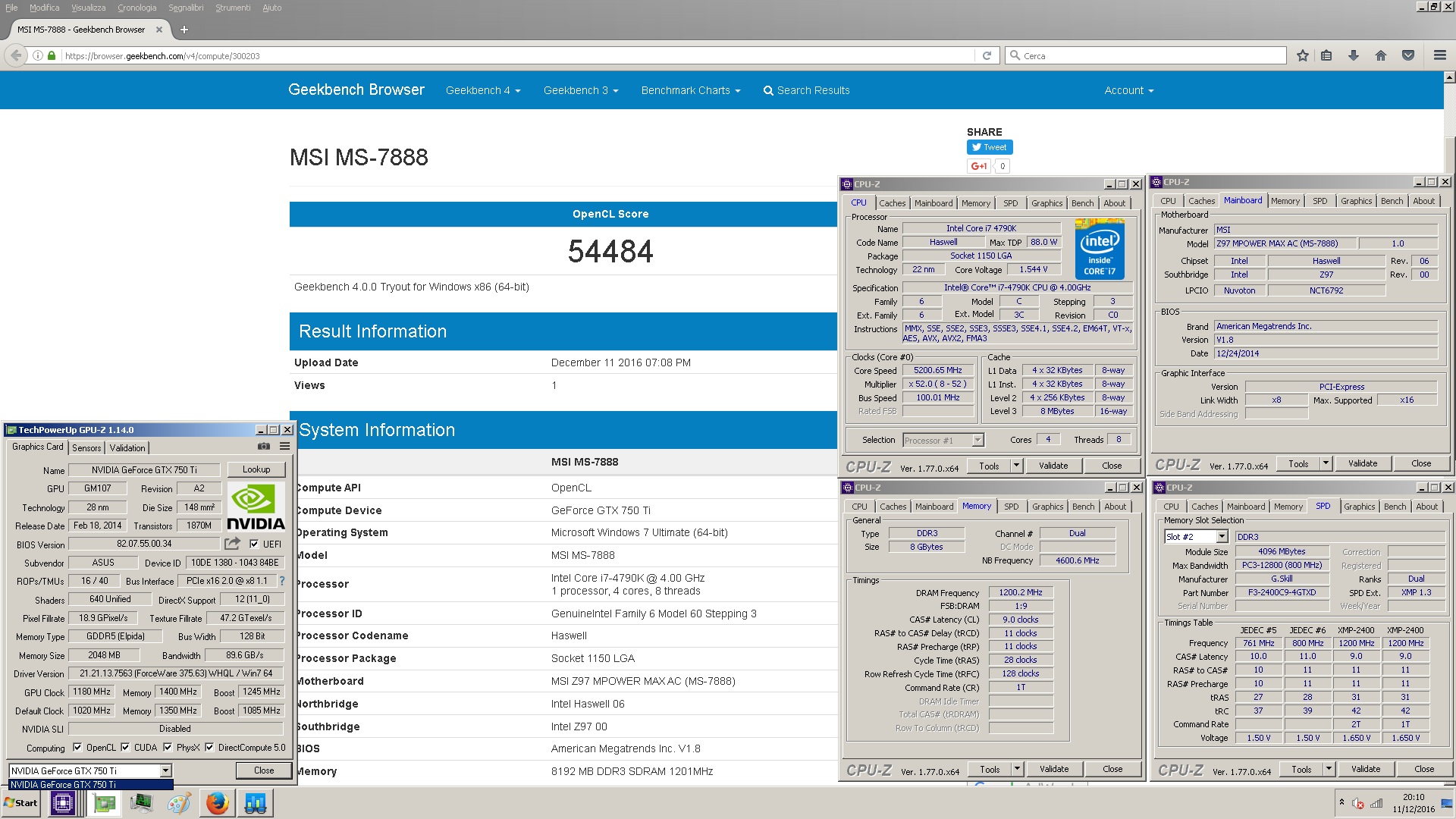Screen dimensions: 1456x819
Task: Switch to Sensors tab in GPU-Z
Action: (86, 447)
